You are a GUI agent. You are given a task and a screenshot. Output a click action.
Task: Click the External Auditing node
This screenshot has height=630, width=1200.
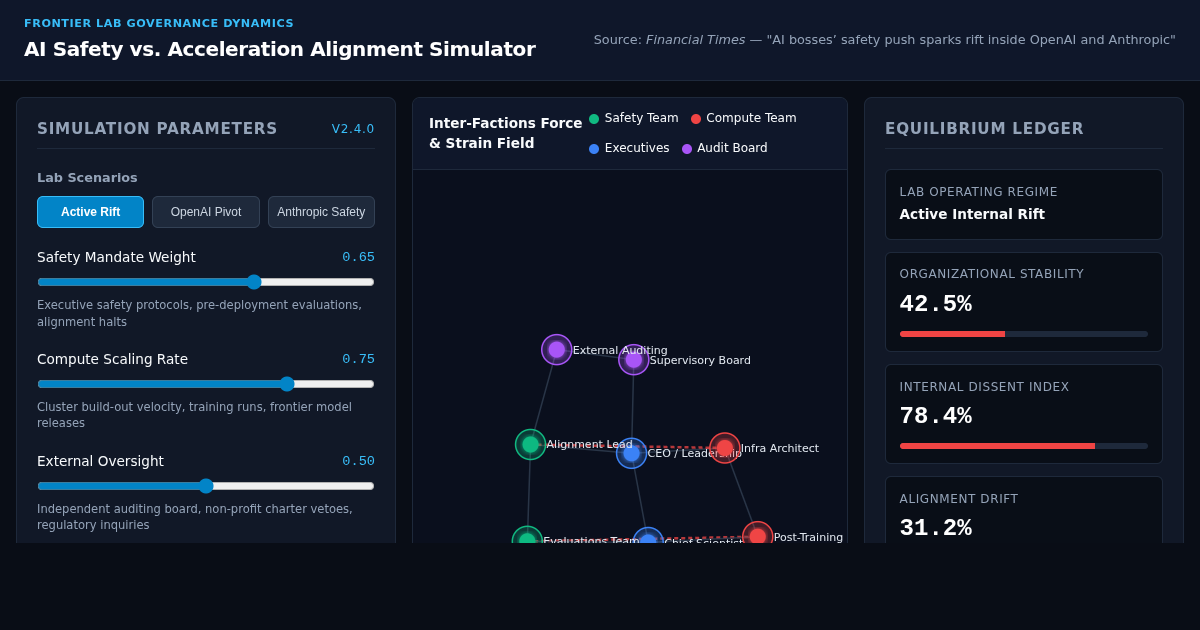[x=557, y=350]
